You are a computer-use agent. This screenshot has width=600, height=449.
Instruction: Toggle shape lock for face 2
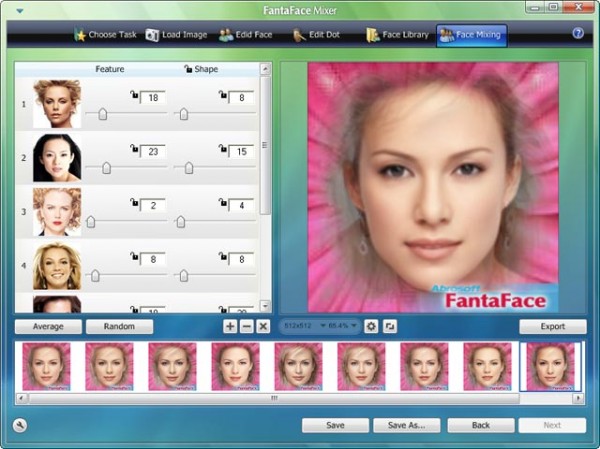(220, 149)
